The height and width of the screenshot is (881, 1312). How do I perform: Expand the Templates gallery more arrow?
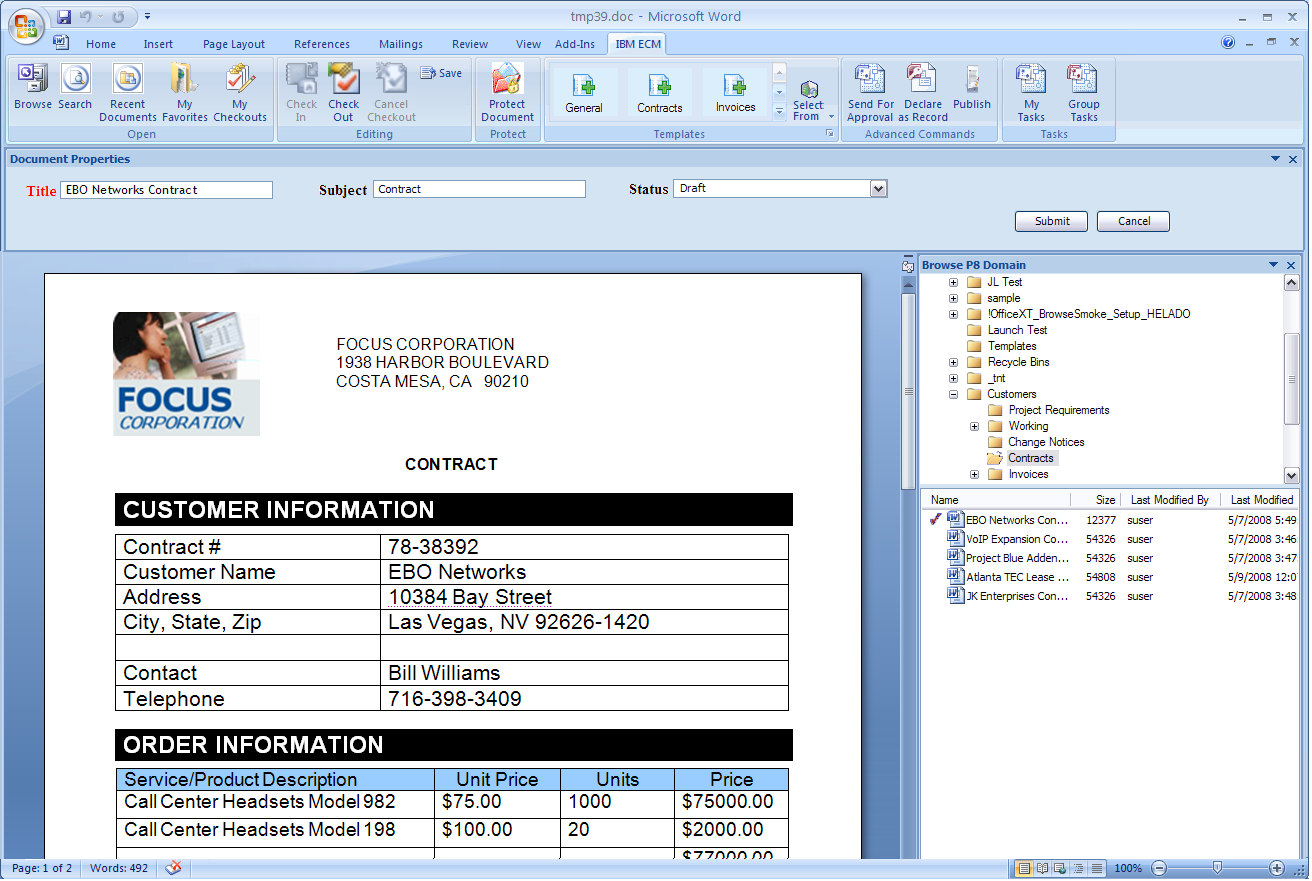point(779,111)
